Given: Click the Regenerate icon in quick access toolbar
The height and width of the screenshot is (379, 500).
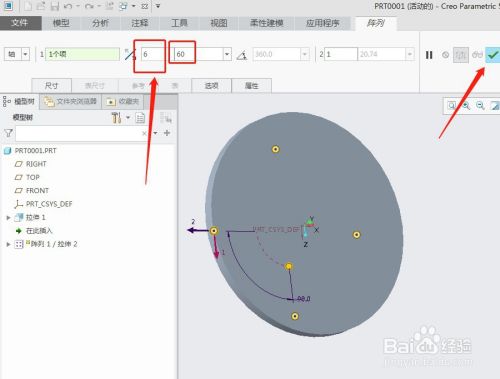Looking at the screenshot, I should (x=110, y=6).
